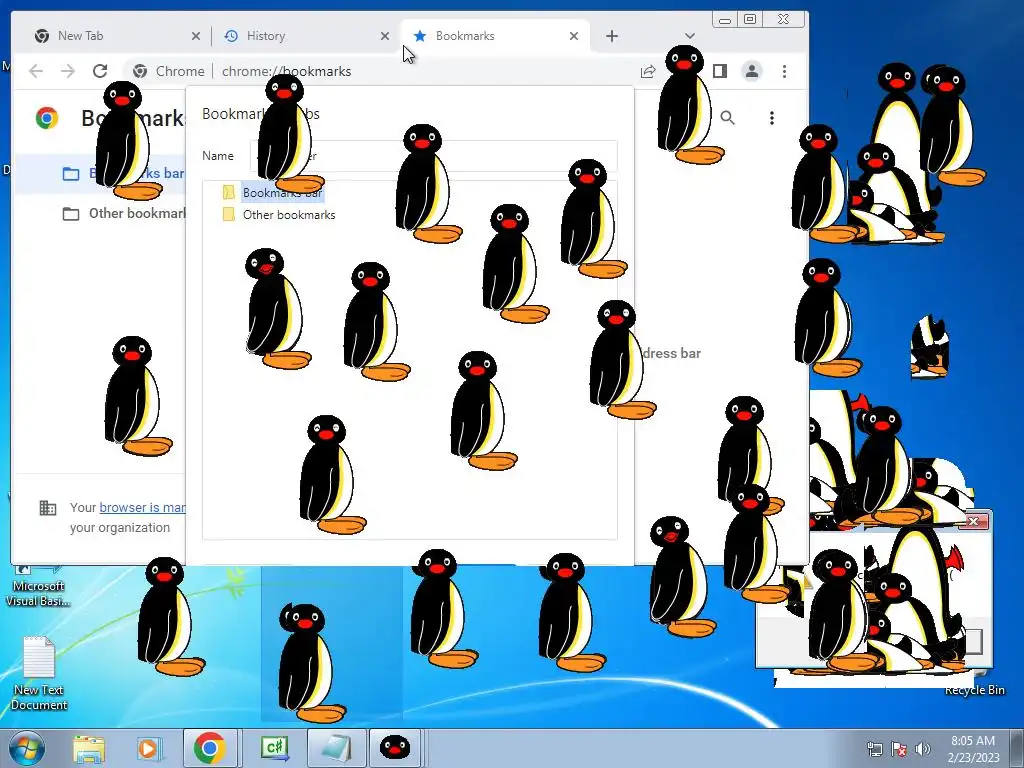Open the tab search dropdown arrow

pyautogui.click(x=690, y=36)
